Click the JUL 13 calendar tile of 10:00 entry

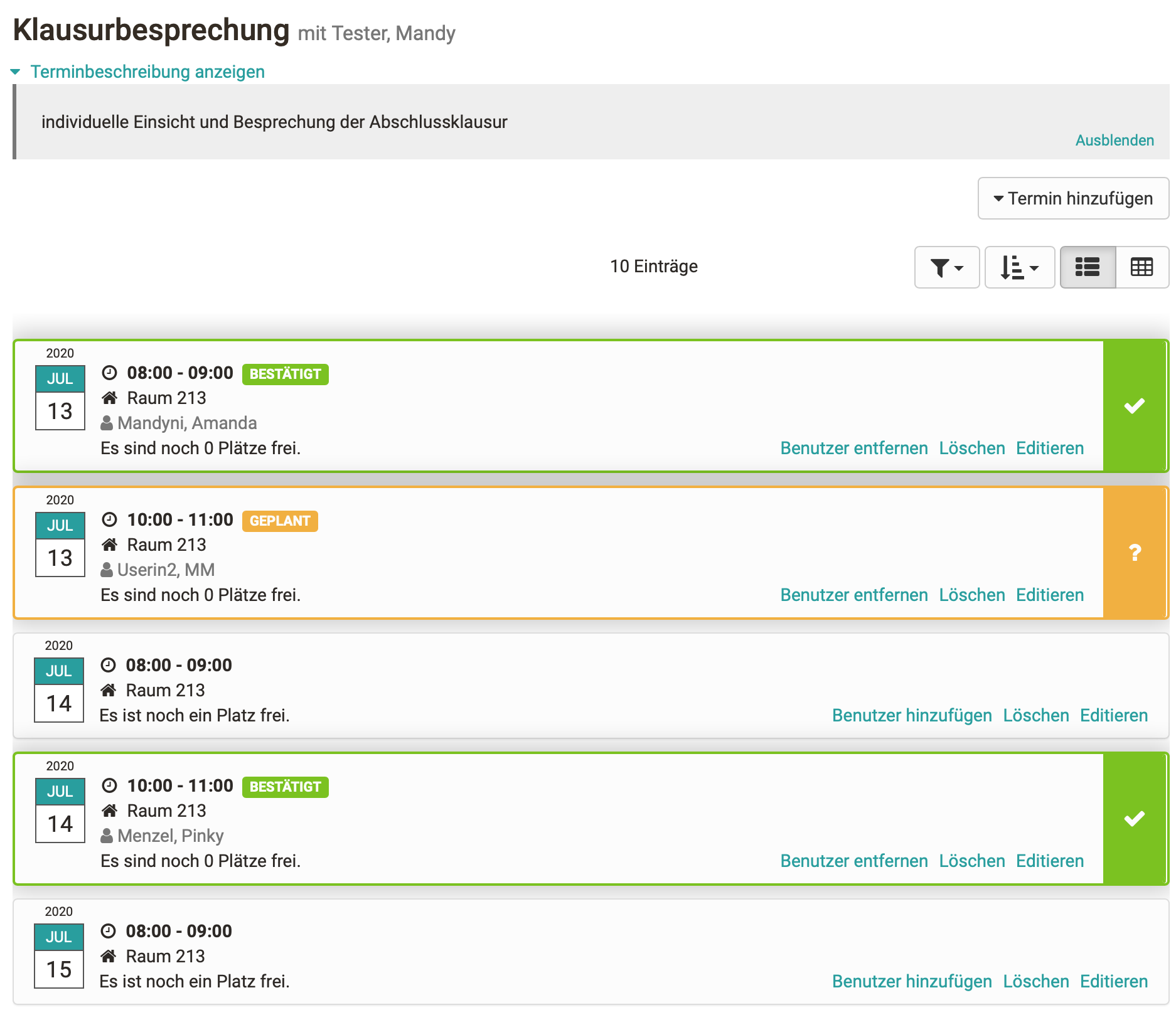point(60,545)
